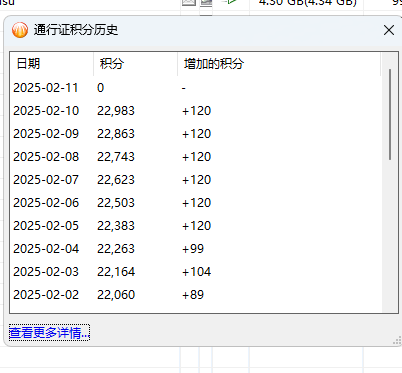The image size is (402, 373).
Task: Close the 通行证积分历史 dialog
Action: pos(389,30)
